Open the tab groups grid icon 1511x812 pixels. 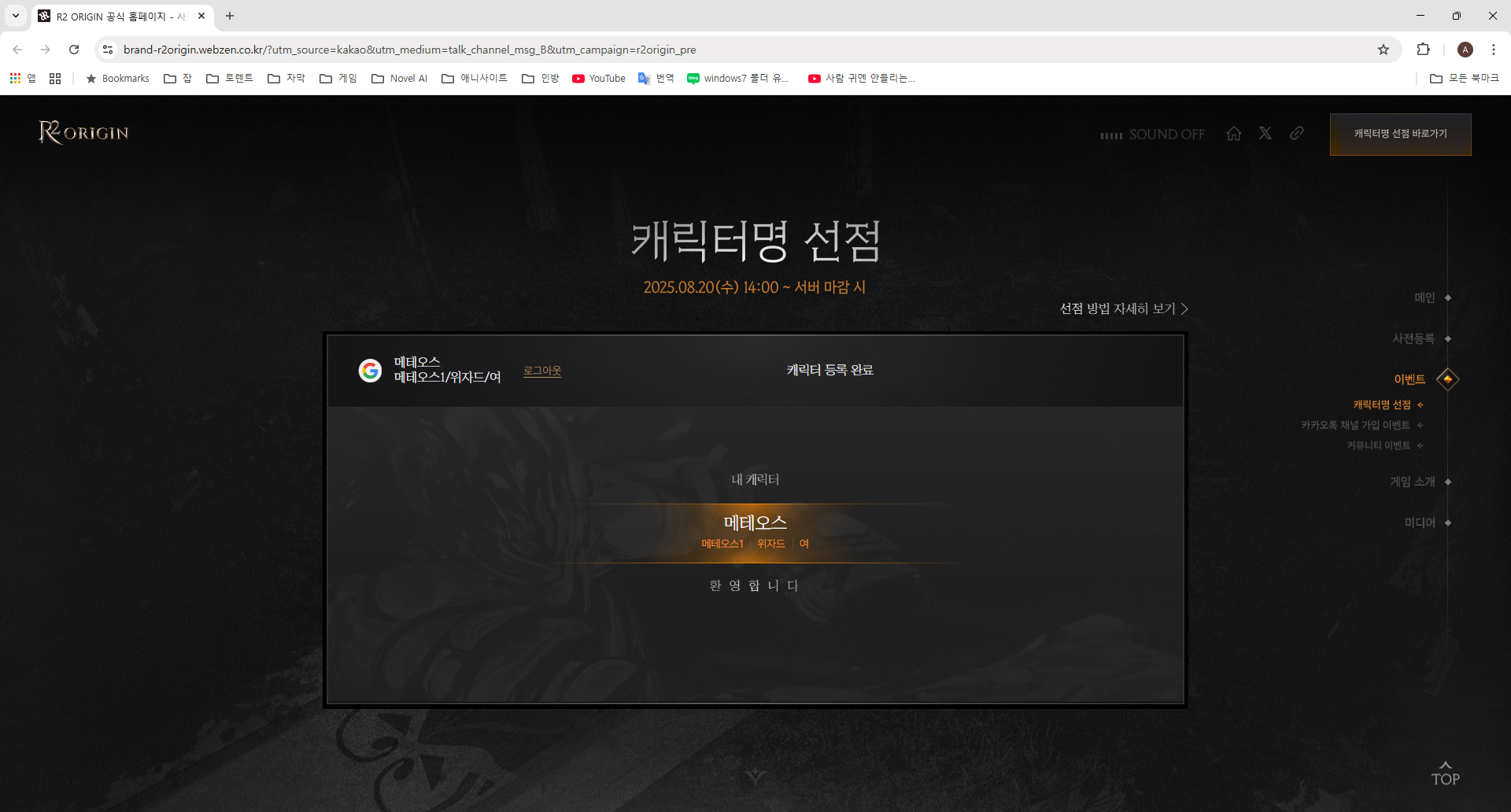coord(55,78)
